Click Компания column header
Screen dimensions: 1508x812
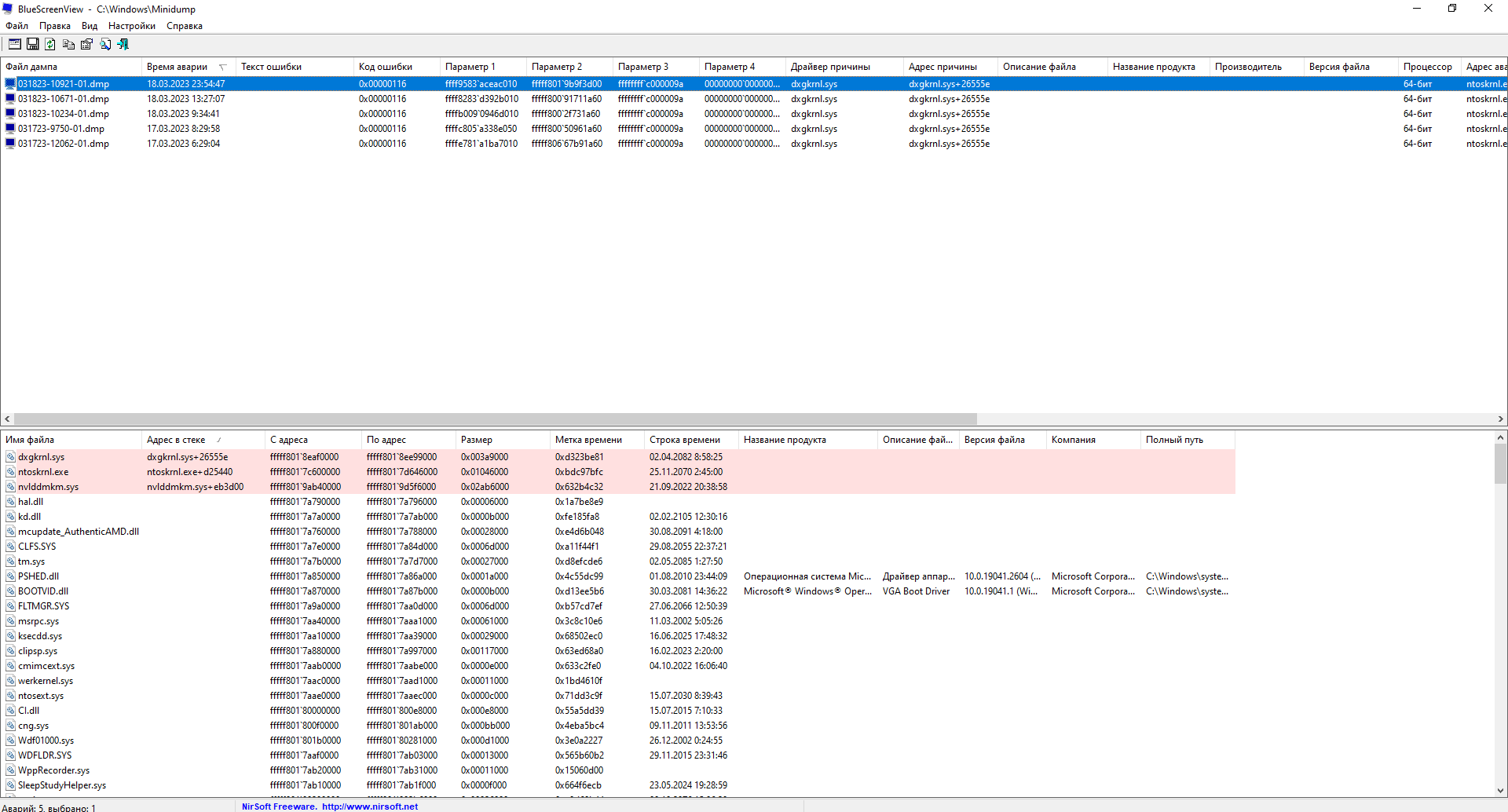(x=1093, y=440)
